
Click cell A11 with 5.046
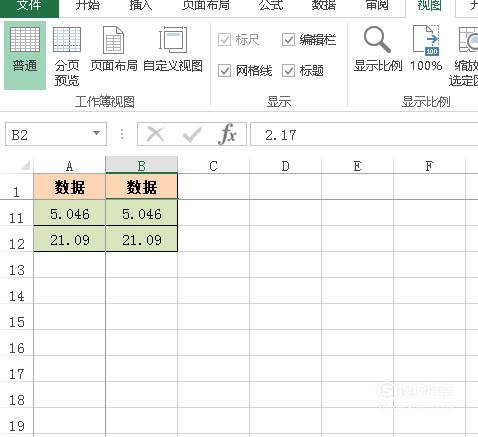(x=70, y=213)
